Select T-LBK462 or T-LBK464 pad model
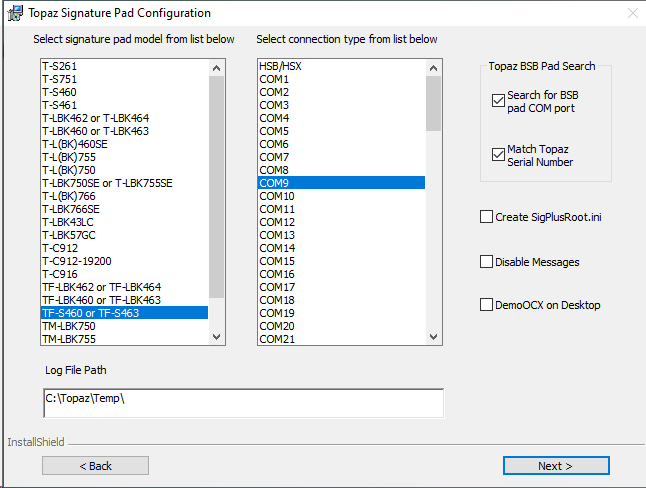The width and height of the screenshot is (646, 488). [x=125, y=118]
